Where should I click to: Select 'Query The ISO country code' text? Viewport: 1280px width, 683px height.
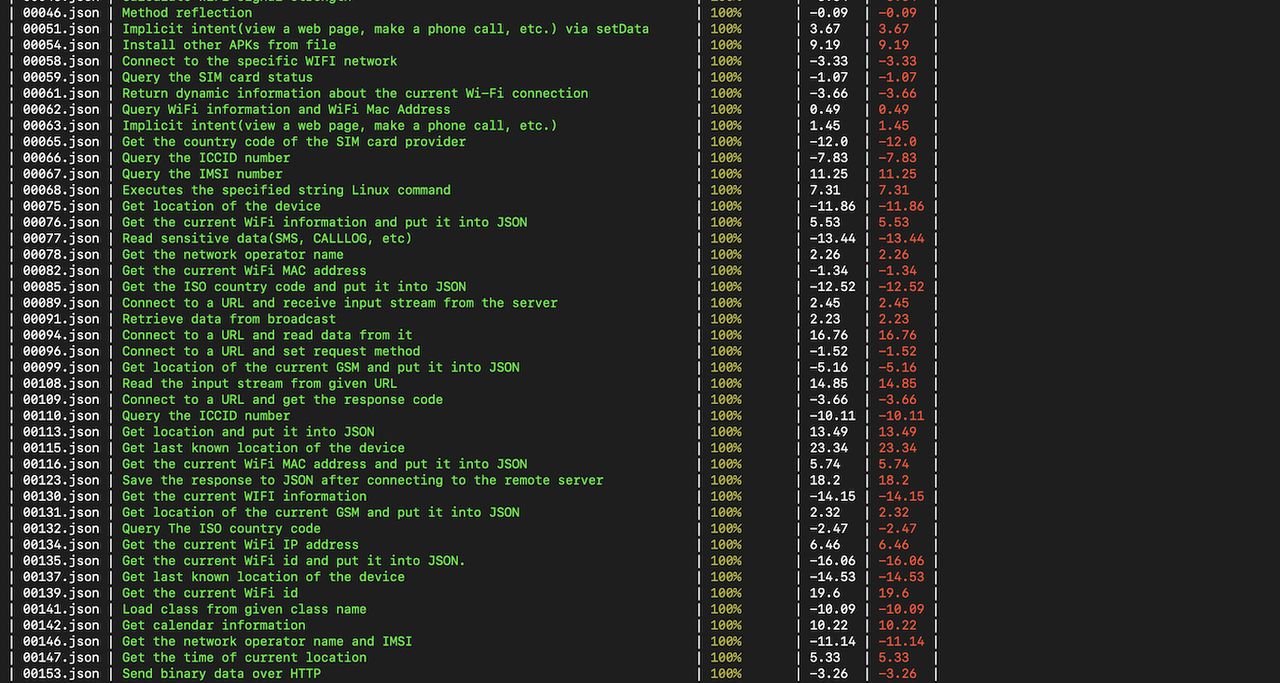tap(221, 528)
